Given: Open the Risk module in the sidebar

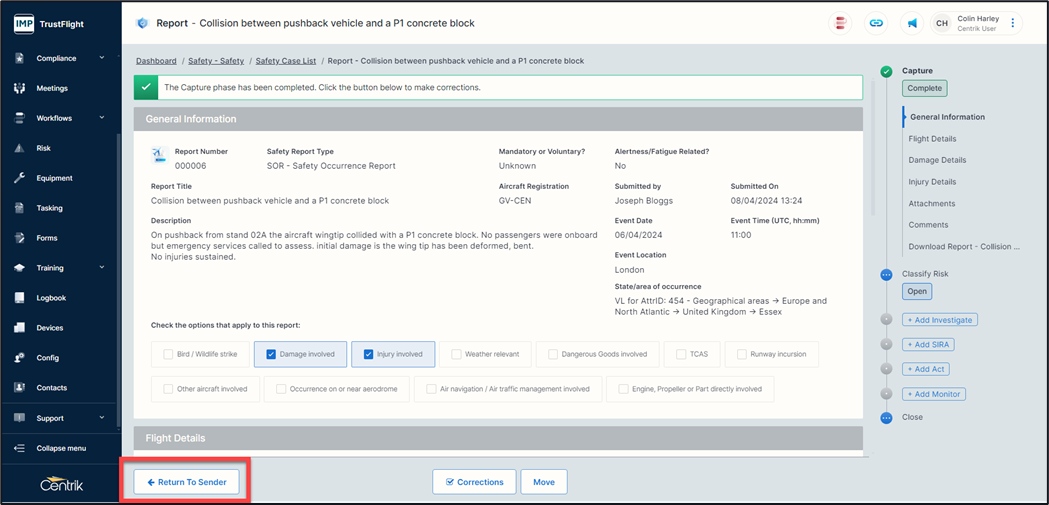Looking at the screenshot, I should point(43,148).
